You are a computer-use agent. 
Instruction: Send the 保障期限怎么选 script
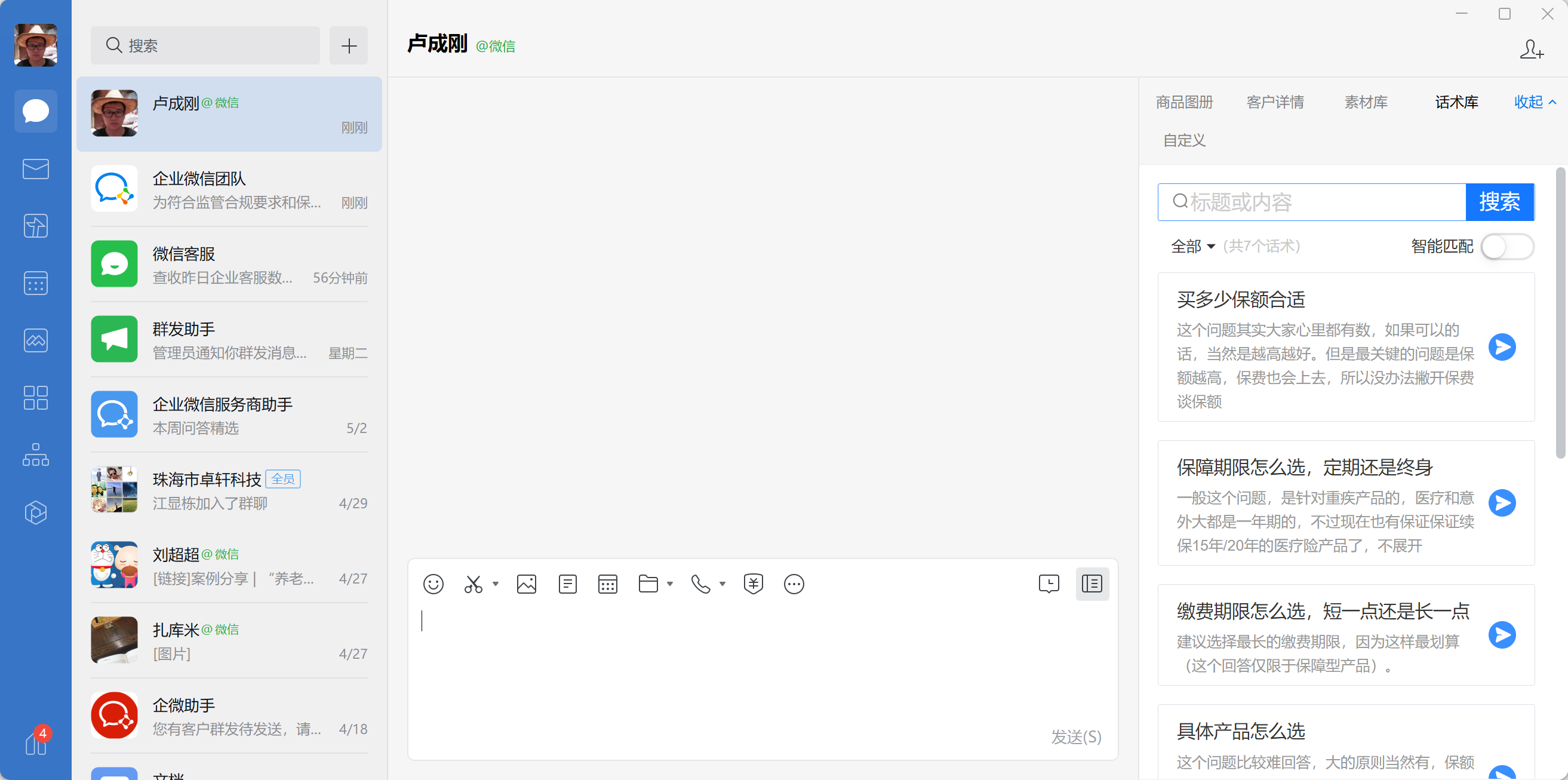(1502, 503)
